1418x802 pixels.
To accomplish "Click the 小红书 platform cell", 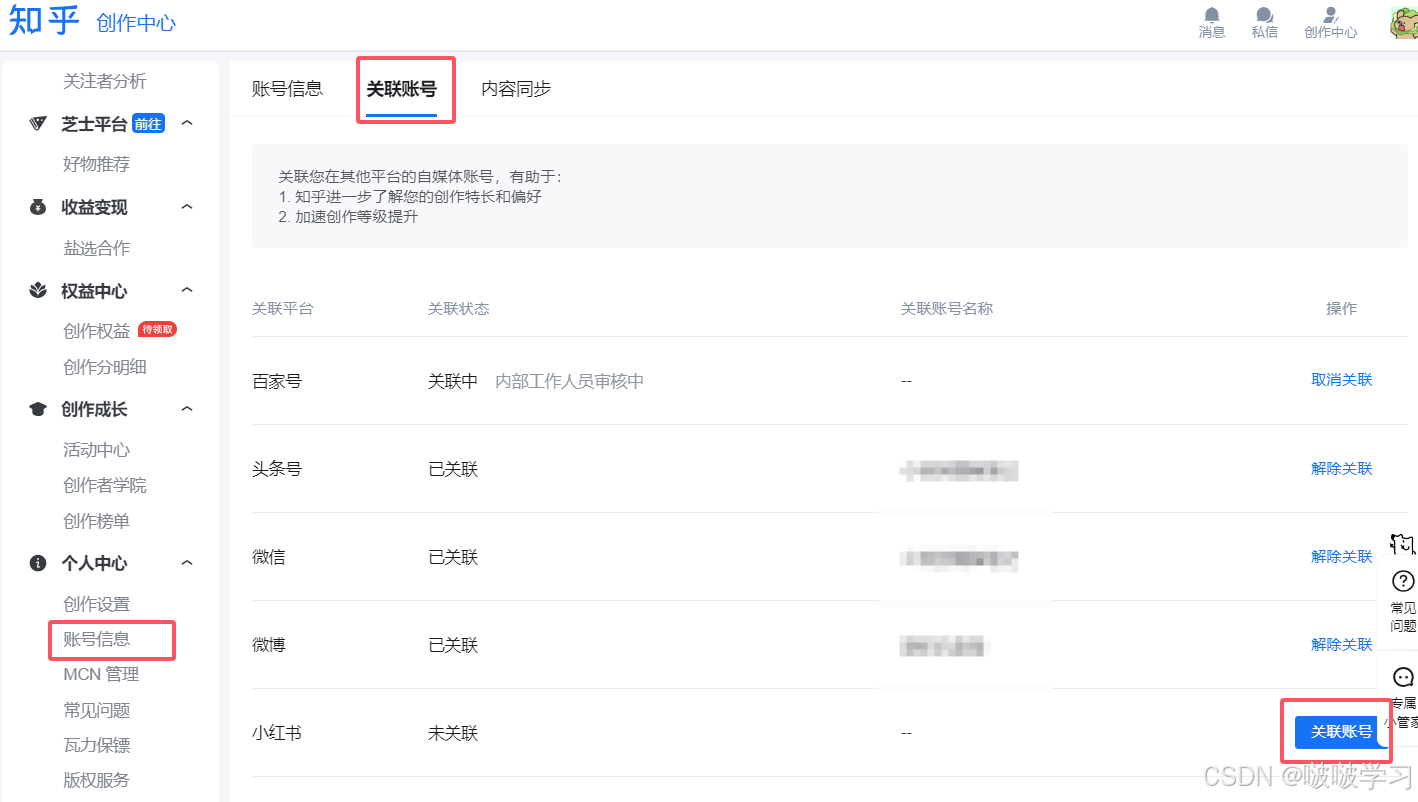I will [277, 733].
